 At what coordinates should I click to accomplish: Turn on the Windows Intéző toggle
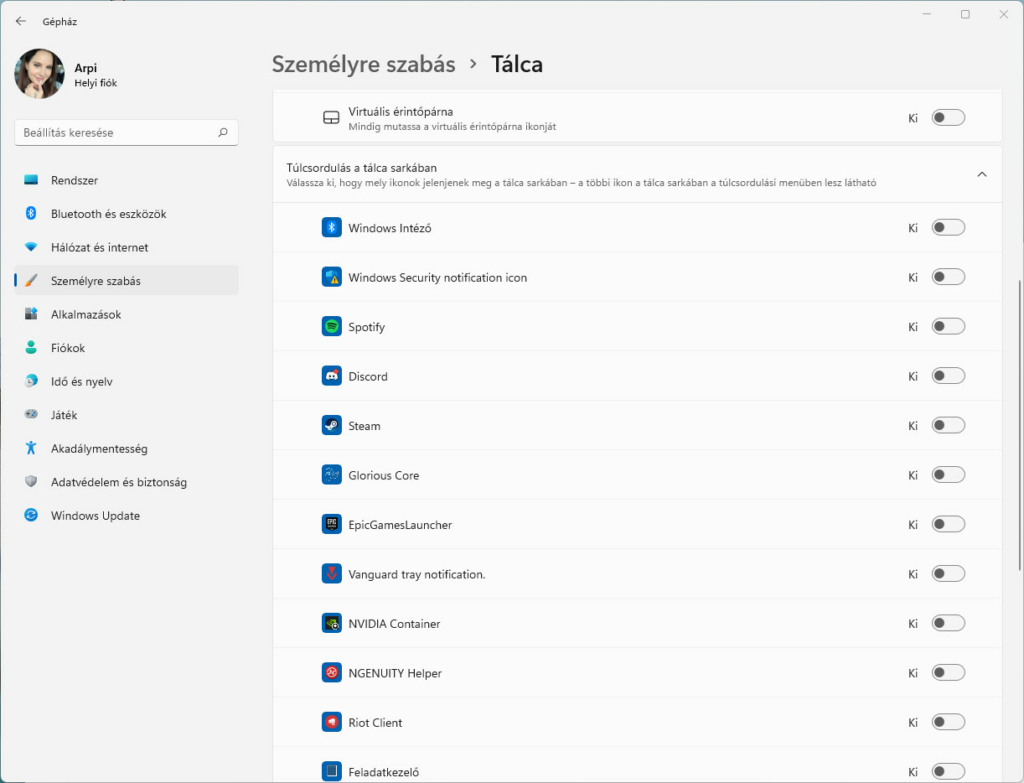(x=948, y=228)
